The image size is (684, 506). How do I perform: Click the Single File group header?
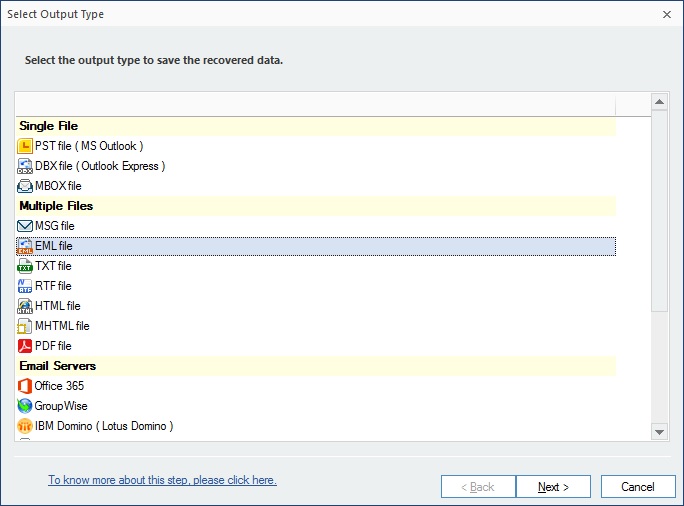click(316, 126)
